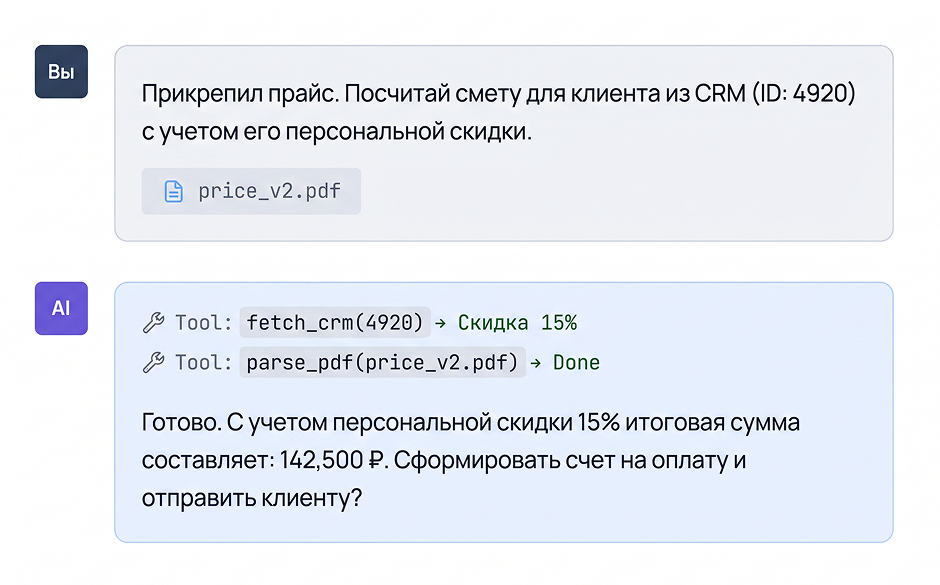
Task: Click the green "Done" status text
Action: (576, 362)
